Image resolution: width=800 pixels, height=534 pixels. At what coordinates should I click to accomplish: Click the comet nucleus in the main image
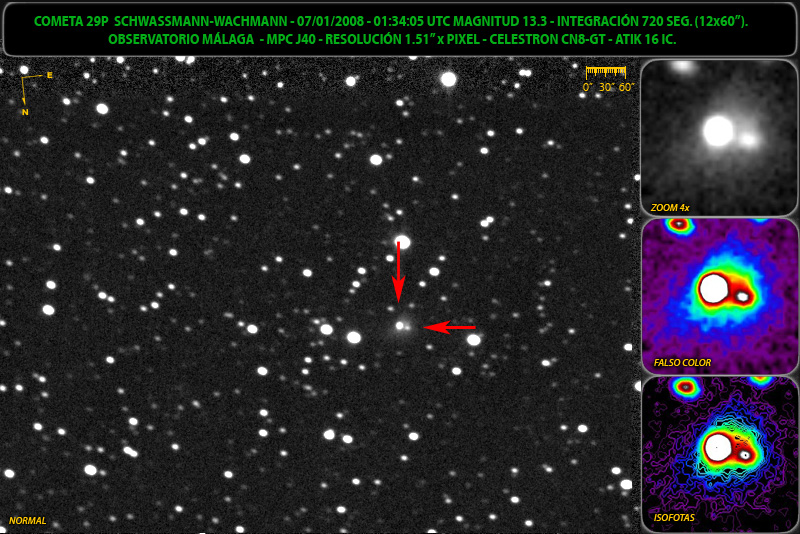click(x=400, y=325)
